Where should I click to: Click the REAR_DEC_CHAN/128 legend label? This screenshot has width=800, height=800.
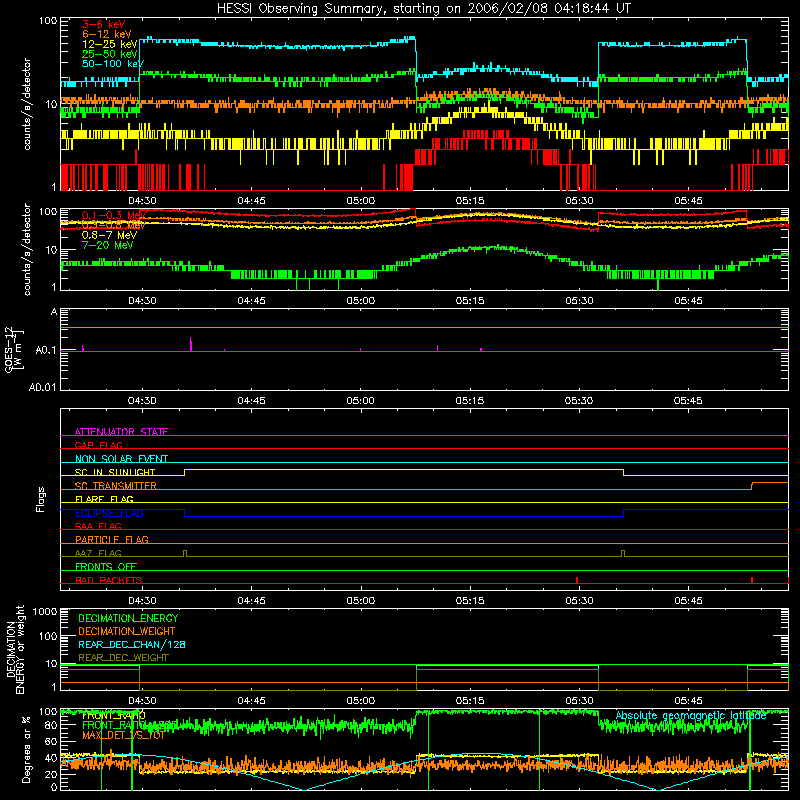pos(132,644)
